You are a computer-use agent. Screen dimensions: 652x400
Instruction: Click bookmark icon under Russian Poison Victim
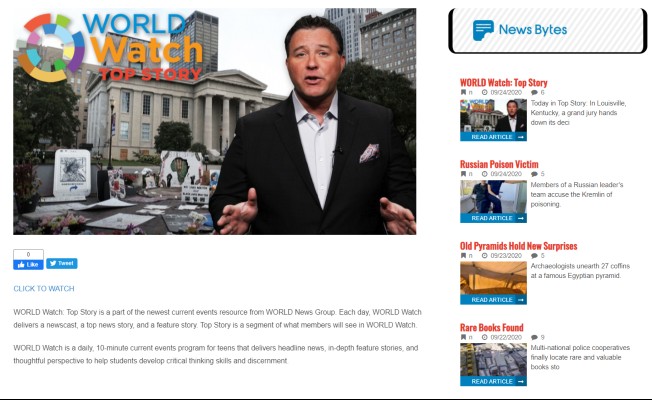click(x=463, y=174)
